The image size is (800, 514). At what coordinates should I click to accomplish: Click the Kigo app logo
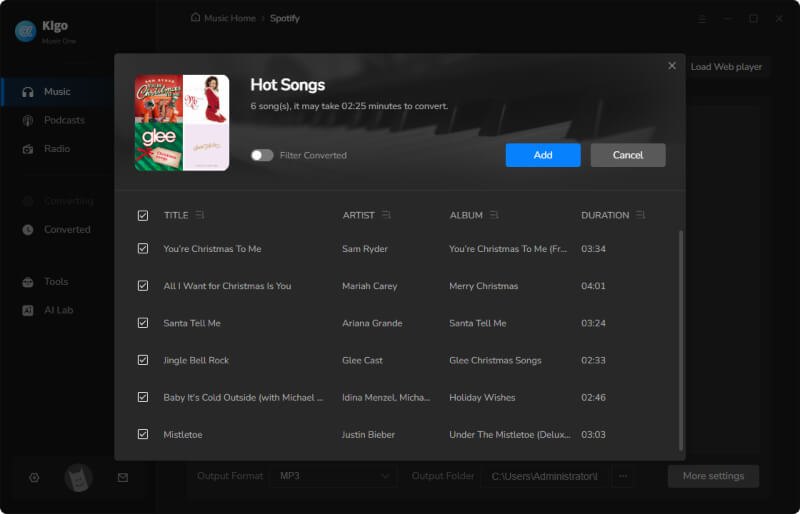(x=26, y=31)
